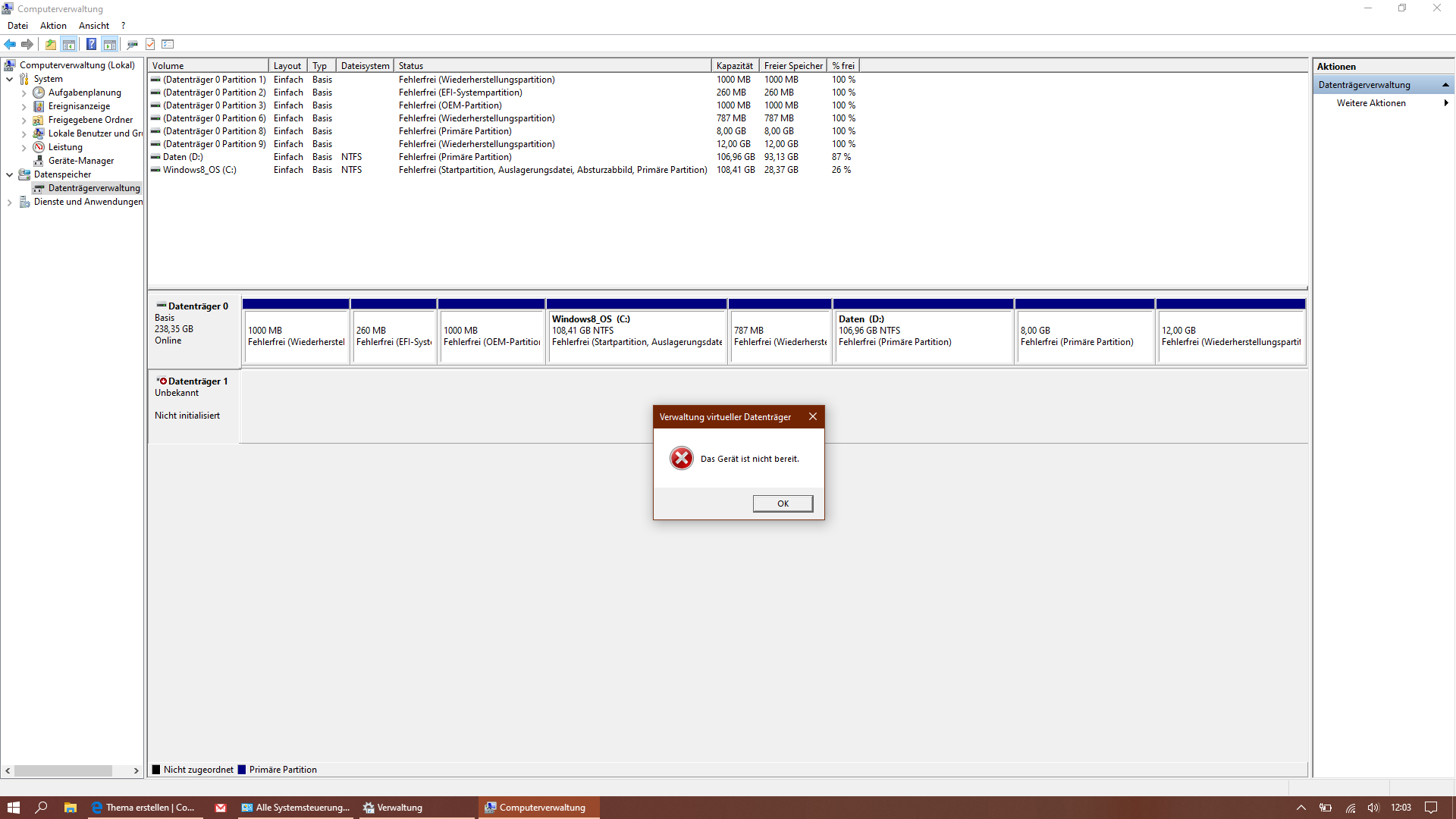Click the checkmark document toolbar icon

click(150, 44)
